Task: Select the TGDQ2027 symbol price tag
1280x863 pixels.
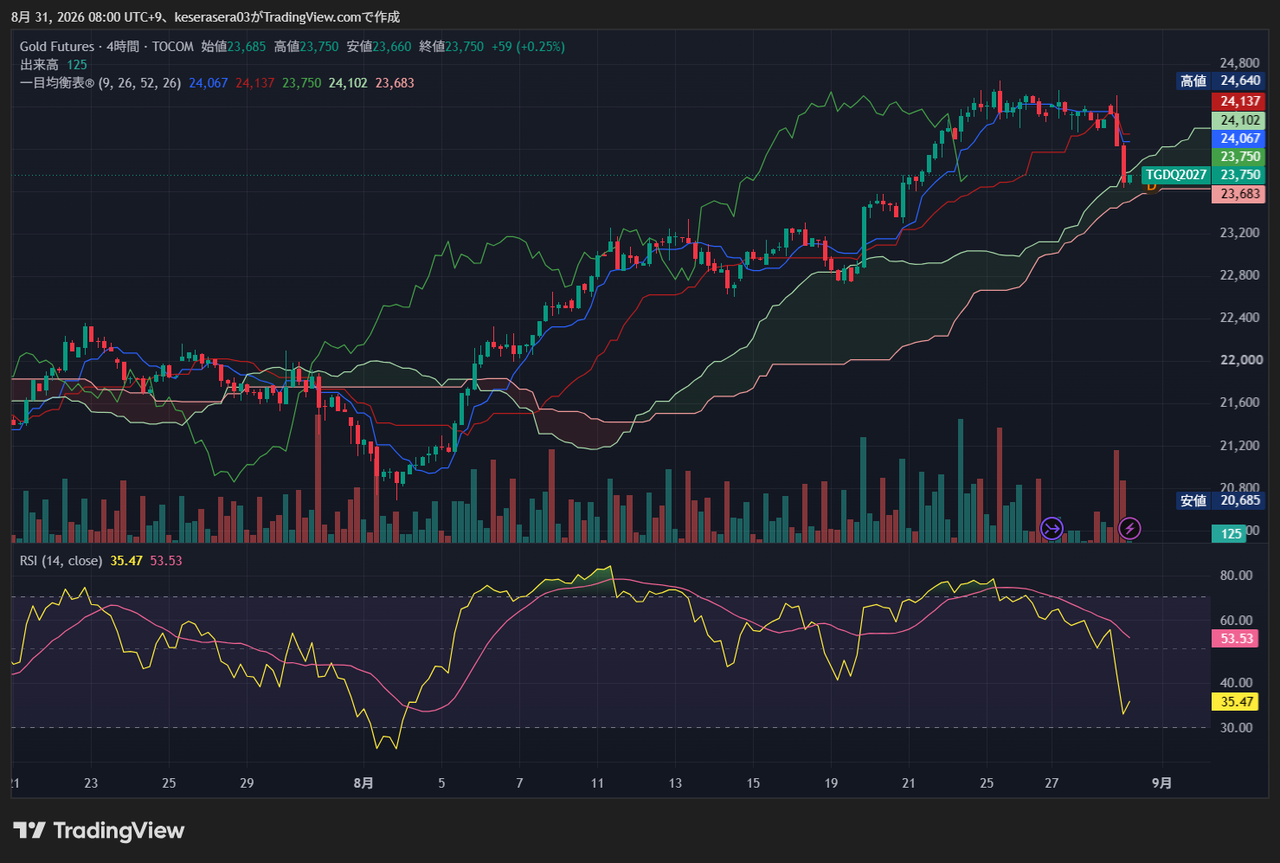Action: (1176, 174)
